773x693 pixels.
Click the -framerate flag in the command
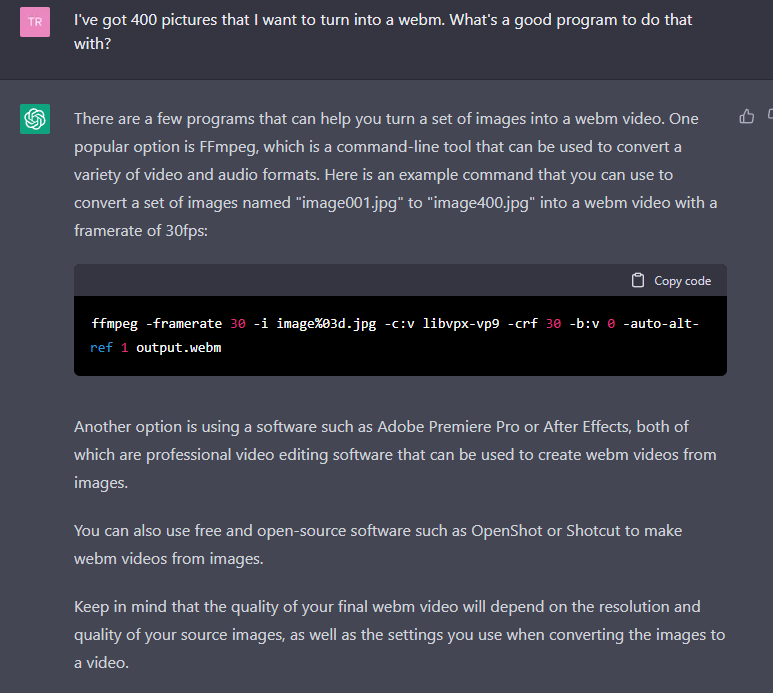184,323
